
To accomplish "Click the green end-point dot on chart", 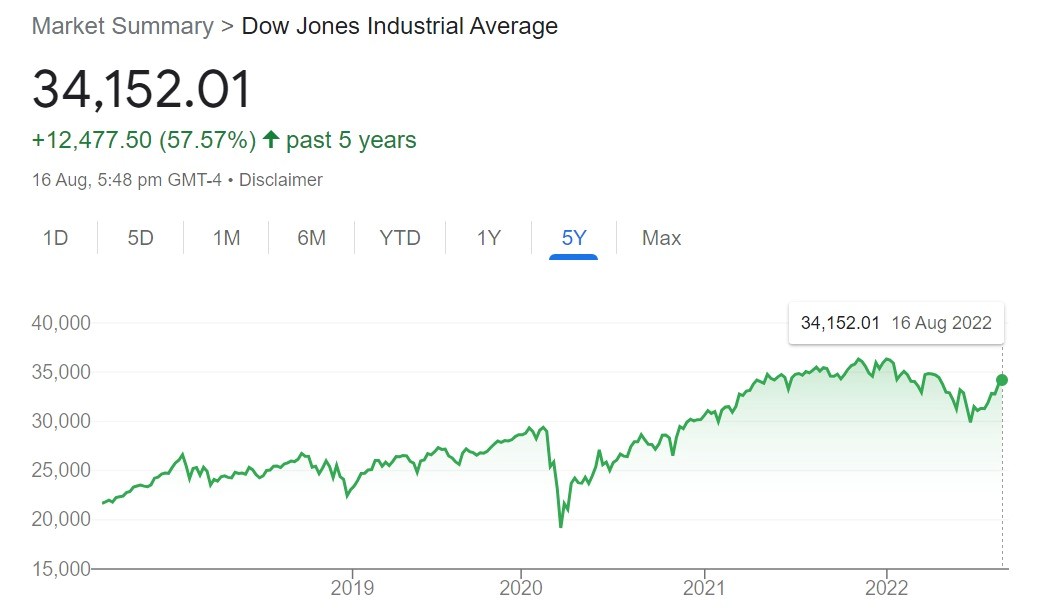I will click(x=1002, y=380).
